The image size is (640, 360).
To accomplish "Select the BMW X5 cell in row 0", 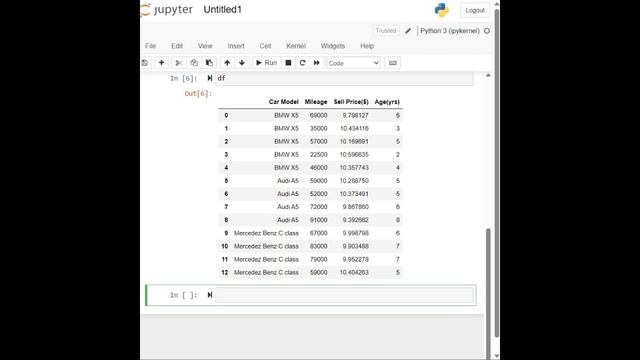I will coord(286,116).
